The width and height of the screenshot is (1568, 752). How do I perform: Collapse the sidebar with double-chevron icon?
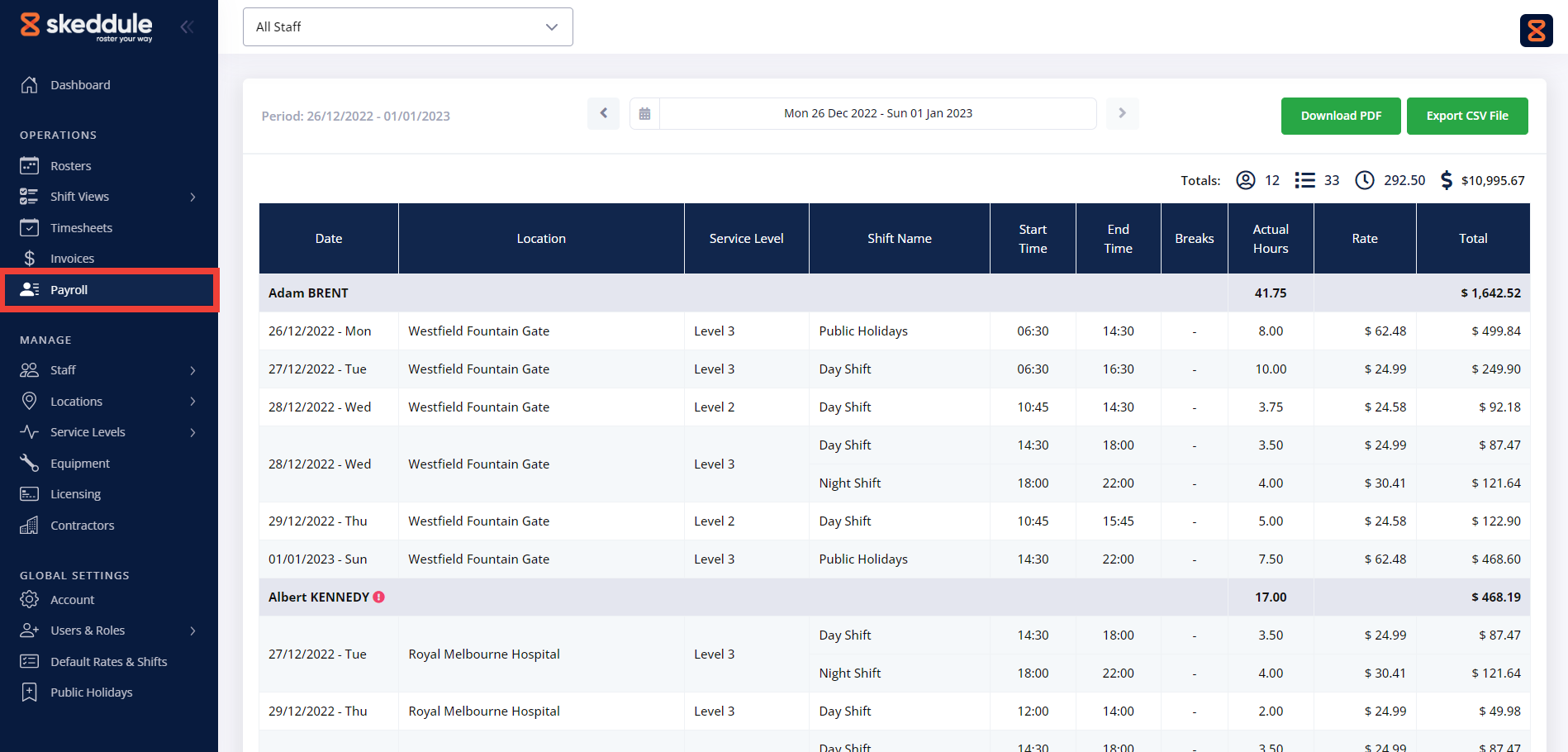click(187, 26)
